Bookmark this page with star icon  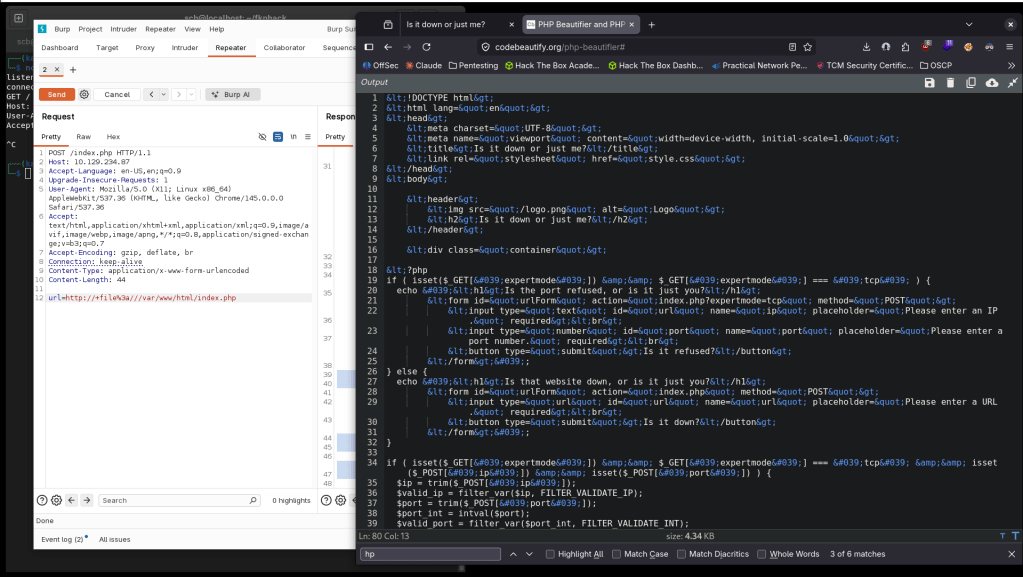point(808,47)
